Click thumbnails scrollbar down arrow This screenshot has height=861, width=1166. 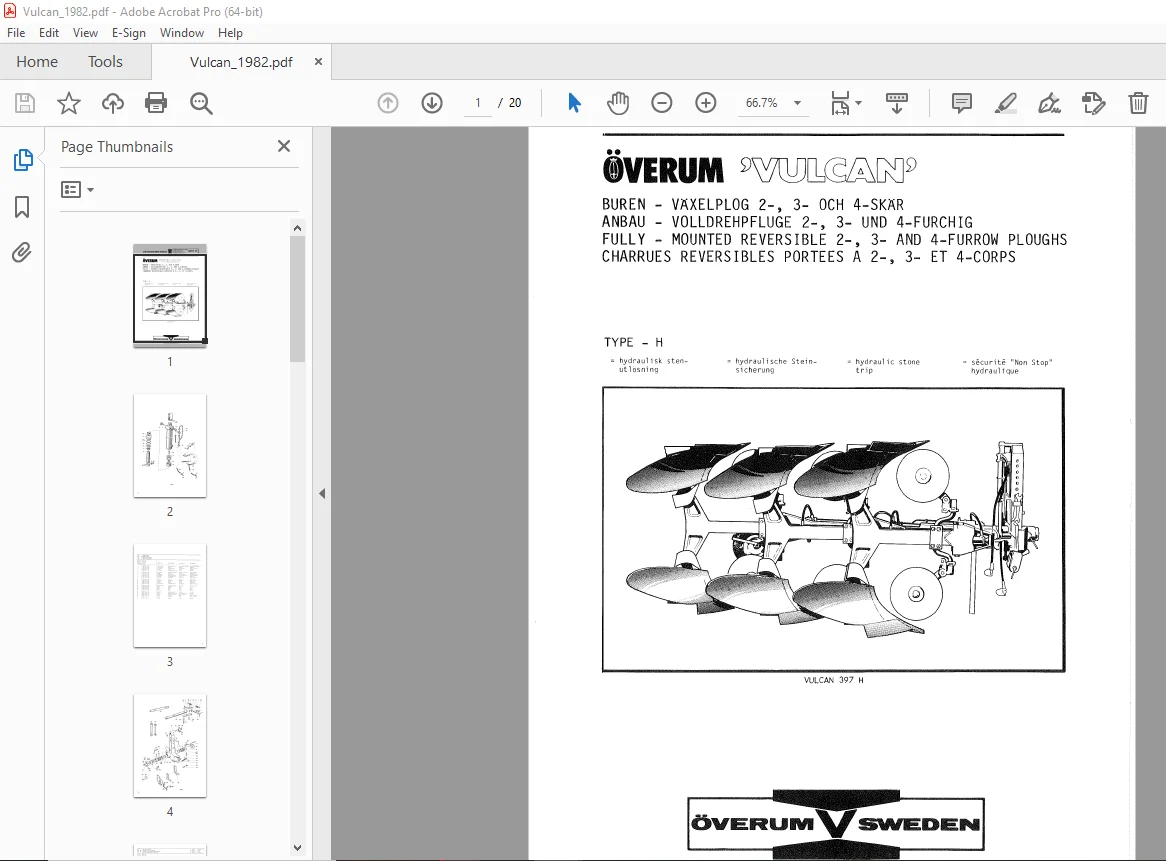[x=297, y=848]
